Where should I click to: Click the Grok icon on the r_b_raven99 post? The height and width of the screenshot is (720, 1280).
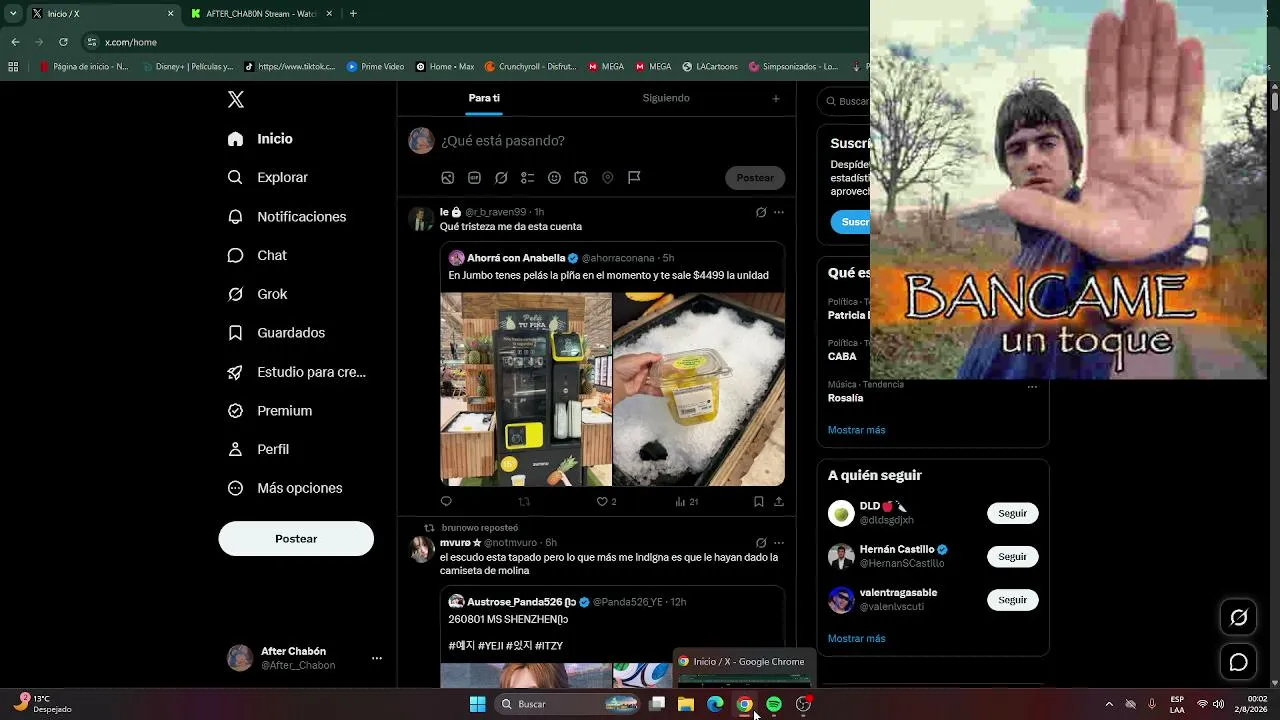pos(761,212)
